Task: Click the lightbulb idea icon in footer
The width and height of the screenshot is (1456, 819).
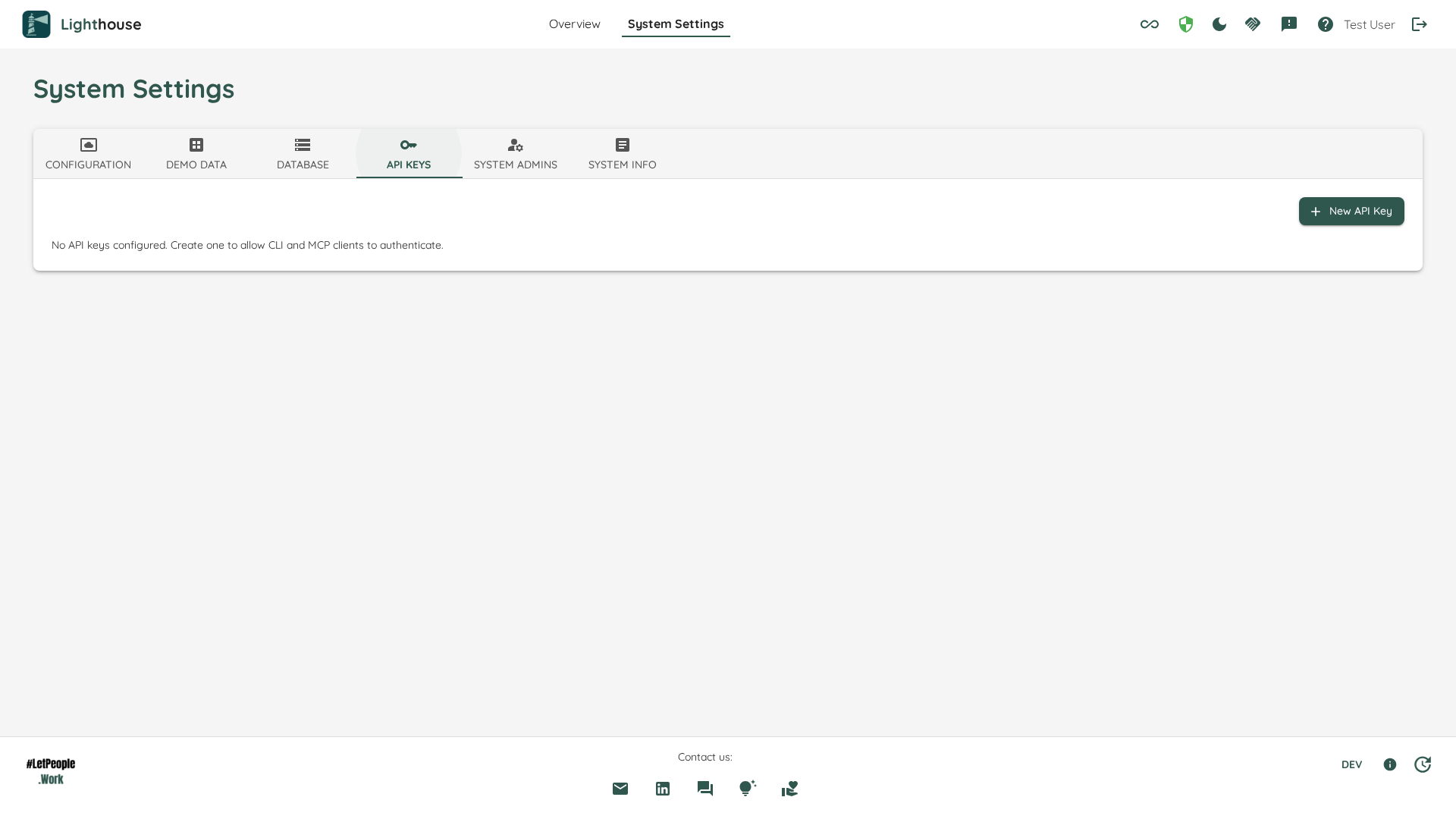Action: click(x=748, y=789)
